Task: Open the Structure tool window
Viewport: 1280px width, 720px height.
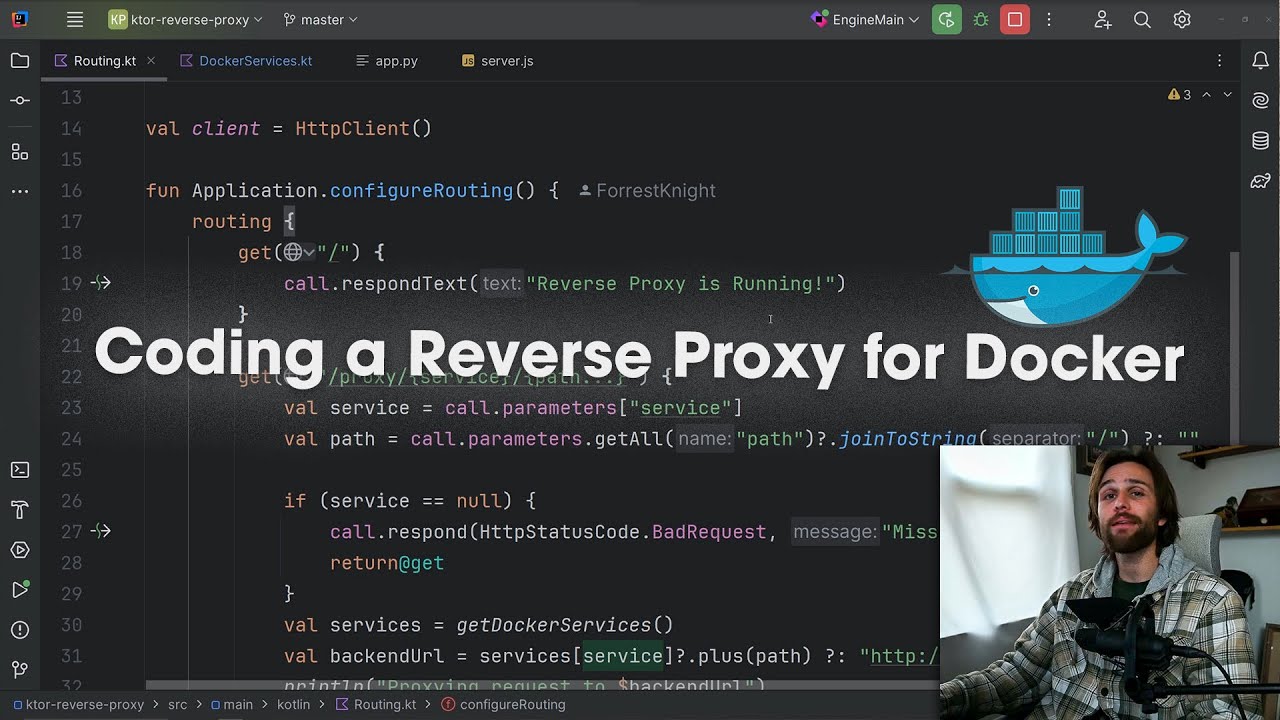Action: coord(20,152)
